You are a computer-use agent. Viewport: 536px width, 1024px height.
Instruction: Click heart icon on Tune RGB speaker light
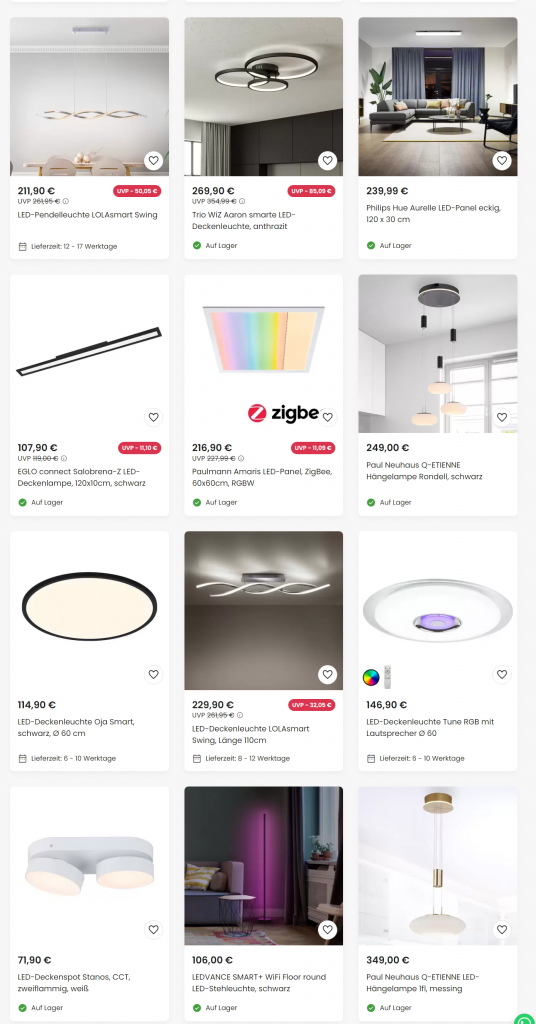(502, 674)
